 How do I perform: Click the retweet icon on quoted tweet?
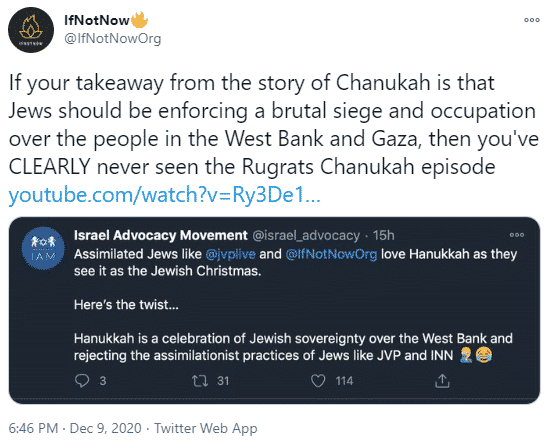click(200, 381)
